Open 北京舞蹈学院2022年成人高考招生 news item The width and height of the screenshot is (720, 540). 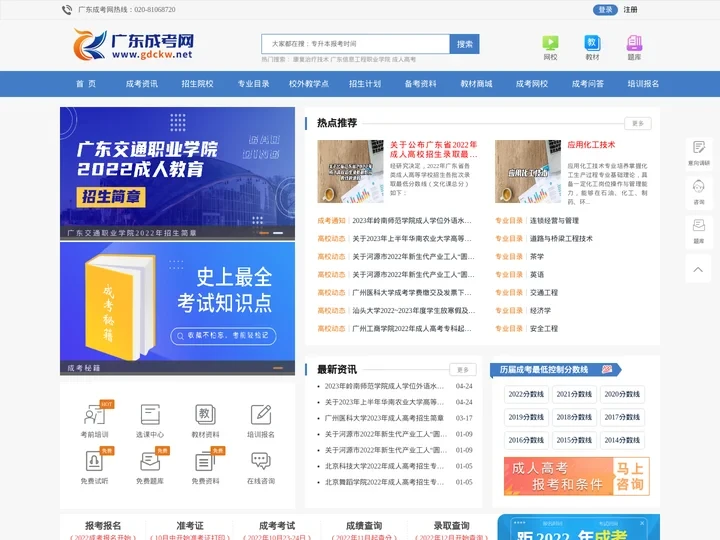(384, 482)
